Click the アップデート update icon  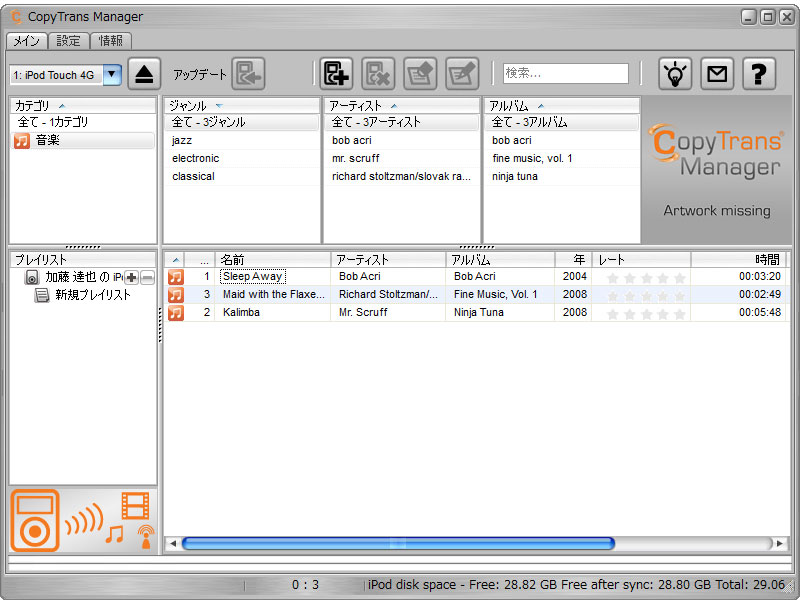pos(247,72)
